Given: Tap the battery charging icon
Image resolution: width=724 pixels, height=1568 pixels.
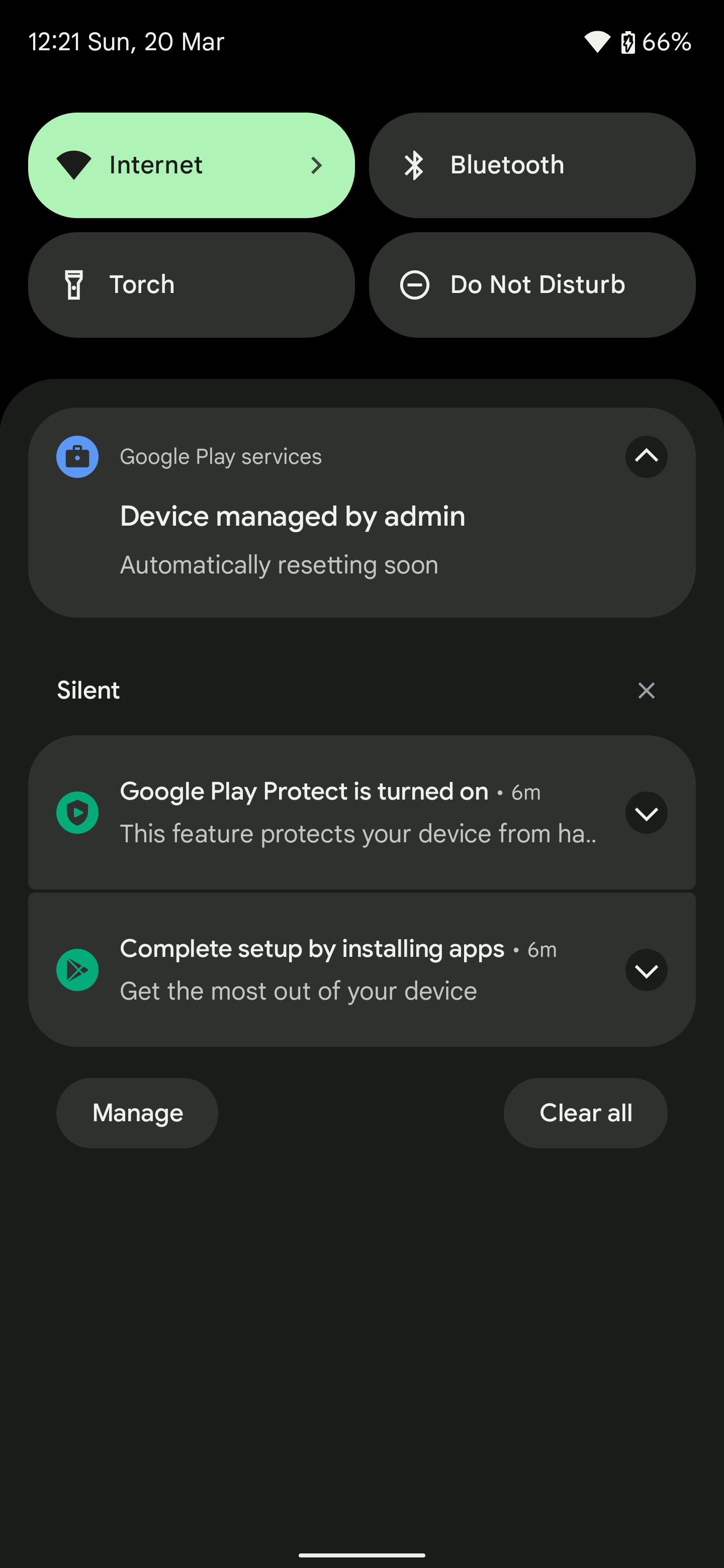Looking at the screenshot, I should tap(628, 42).
